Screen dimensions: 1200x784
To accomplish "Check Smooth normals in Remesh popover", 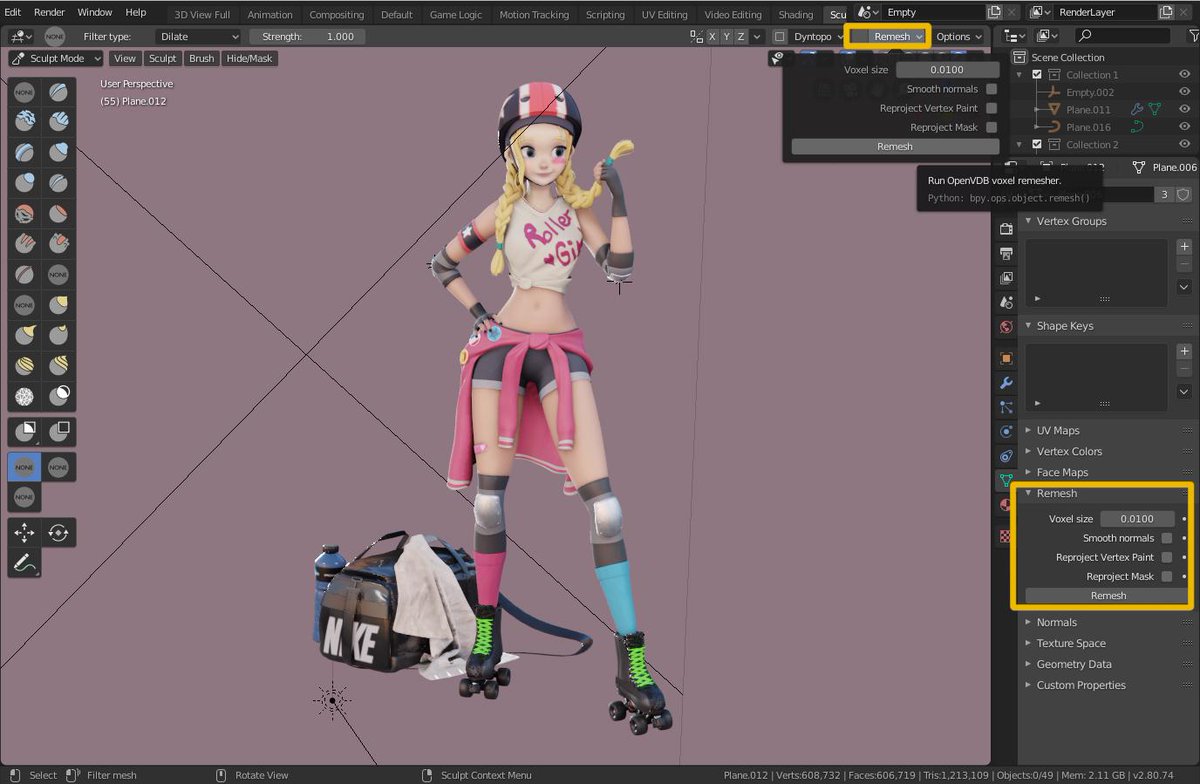I will [991, 89].
